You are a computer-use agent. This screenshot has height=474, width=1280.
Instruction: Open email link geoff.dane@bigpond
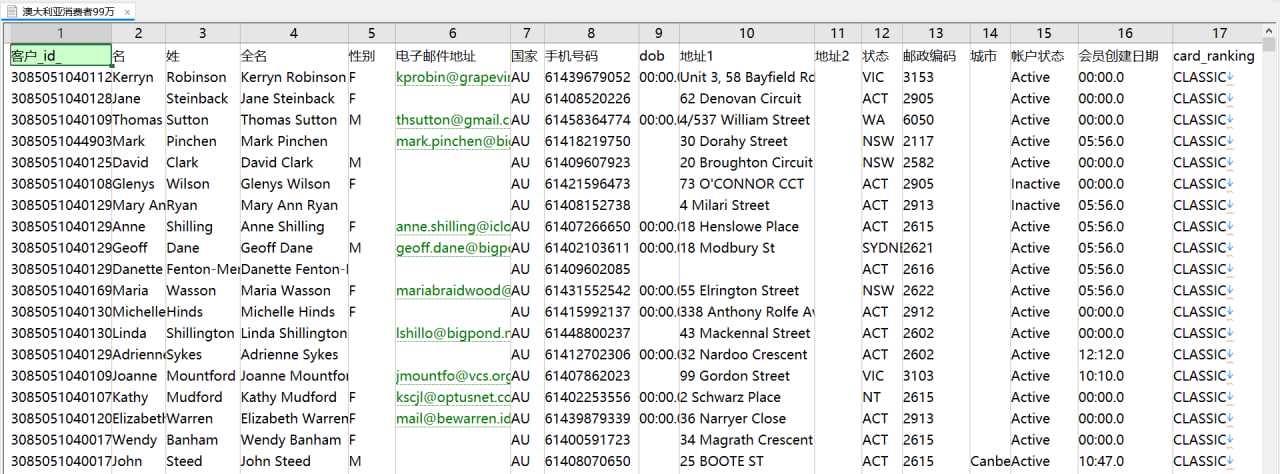[453, 248]
